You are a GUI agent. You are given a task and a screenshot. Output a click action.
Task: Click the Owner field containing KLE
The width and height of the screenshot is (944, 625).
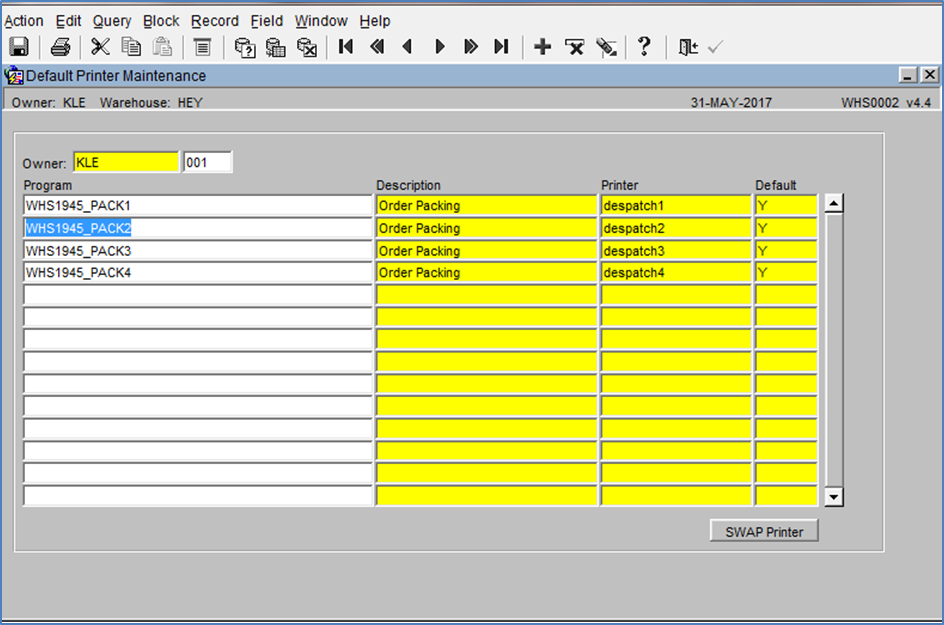coord(126,163)
